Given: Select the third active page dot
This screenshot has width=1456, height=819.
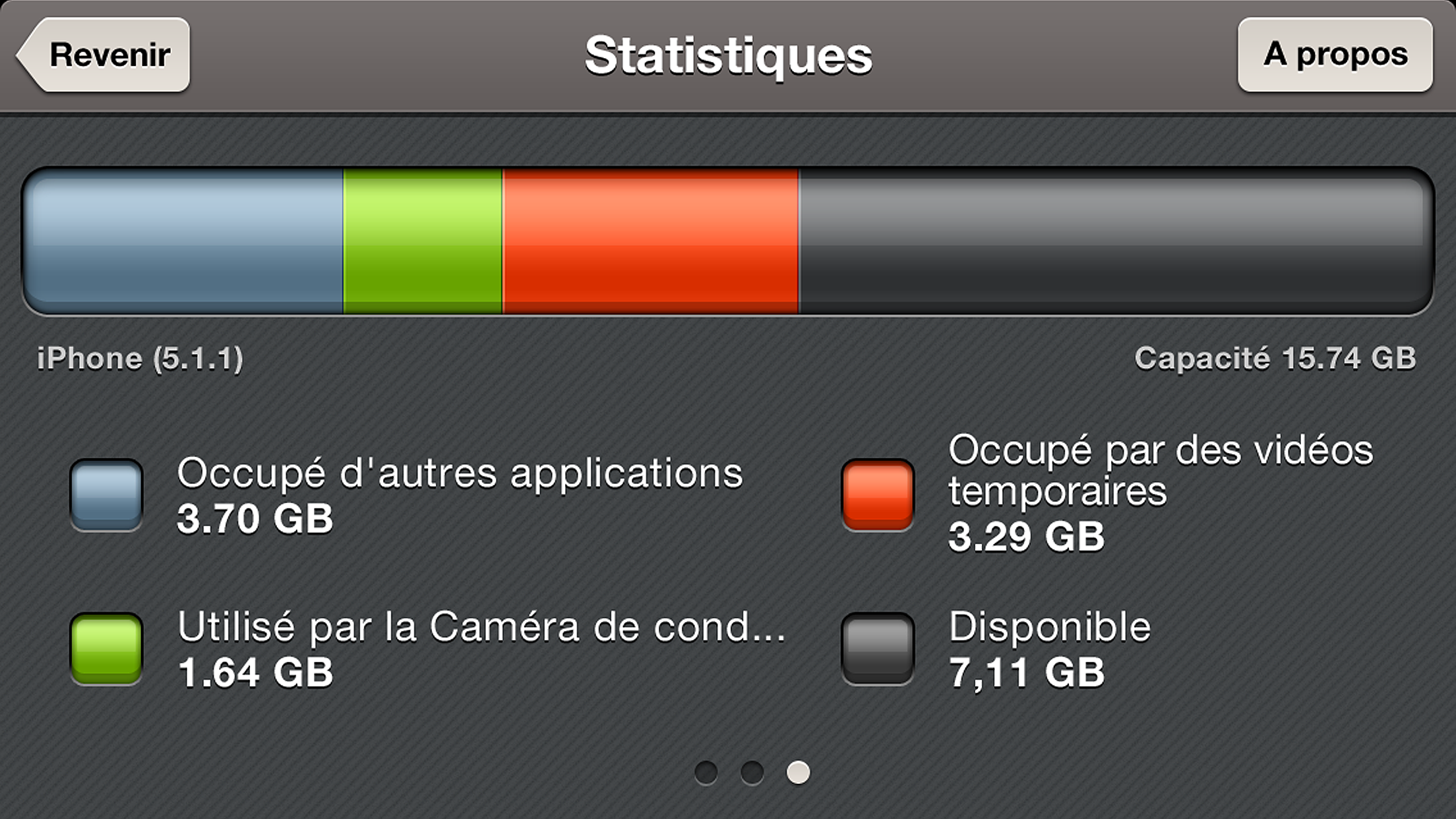Looking at the screenshot, I should click(x=798, y=773).
